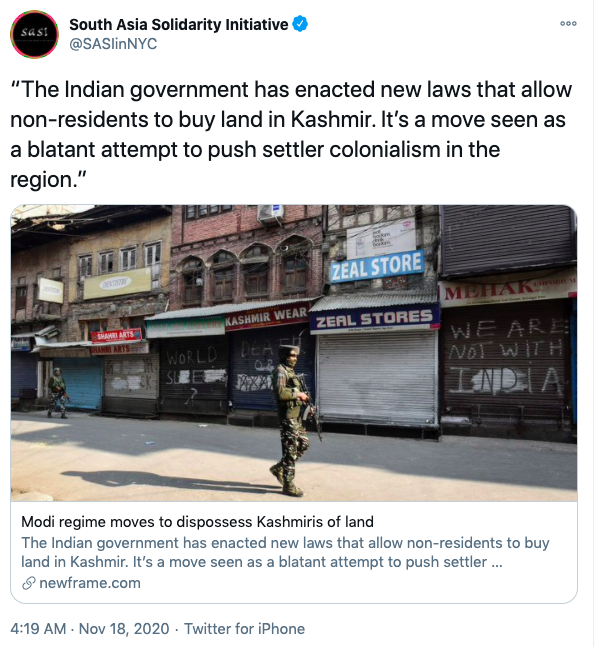Image resolution: width=595 pixels, height=647 pixels.
Task: Click the chain link icon beside newframe.com
Action: click(28, 583)
